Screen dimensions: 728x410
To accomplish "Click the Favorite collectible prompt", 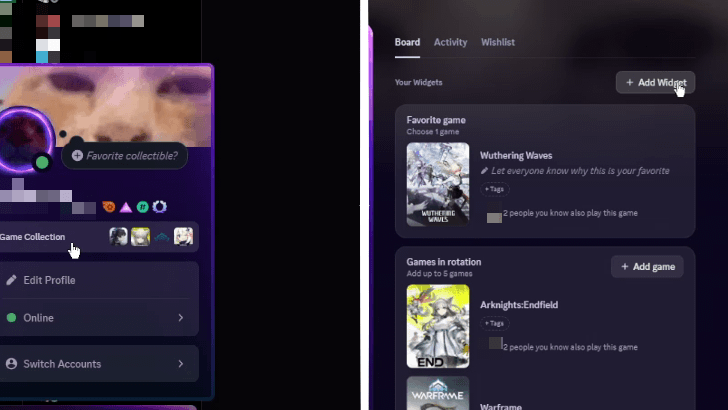I will click(124, 156).
